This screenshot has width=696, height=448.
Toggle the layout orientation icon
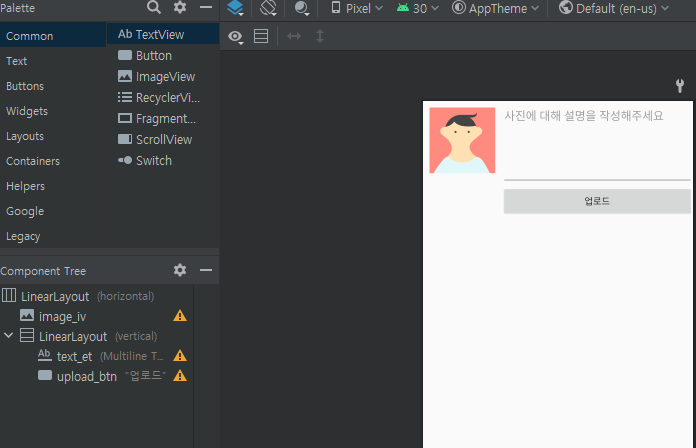261,36
